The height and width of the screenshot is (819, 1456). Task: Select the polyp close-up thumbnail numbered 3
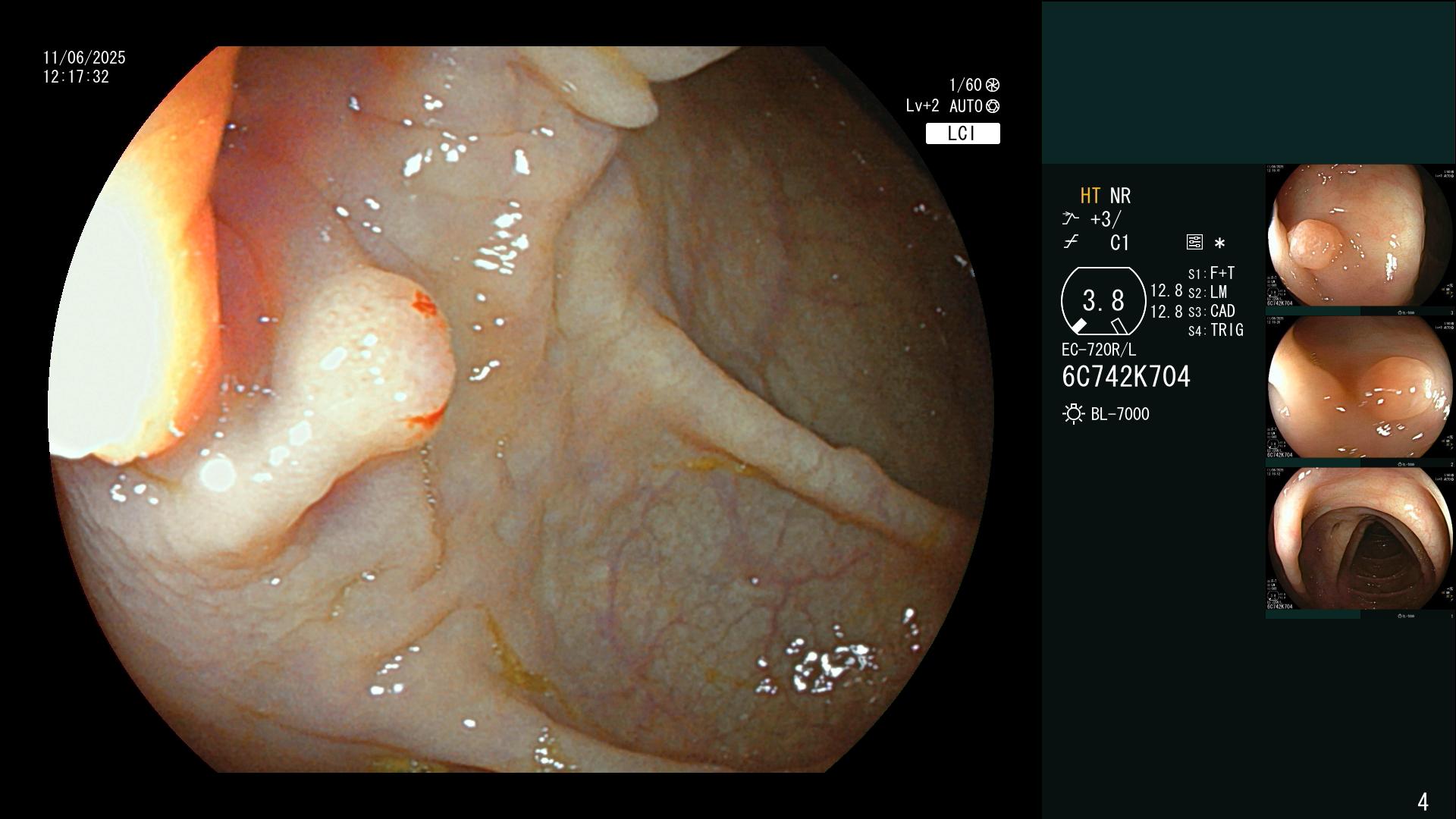[x=1360, y=240]
